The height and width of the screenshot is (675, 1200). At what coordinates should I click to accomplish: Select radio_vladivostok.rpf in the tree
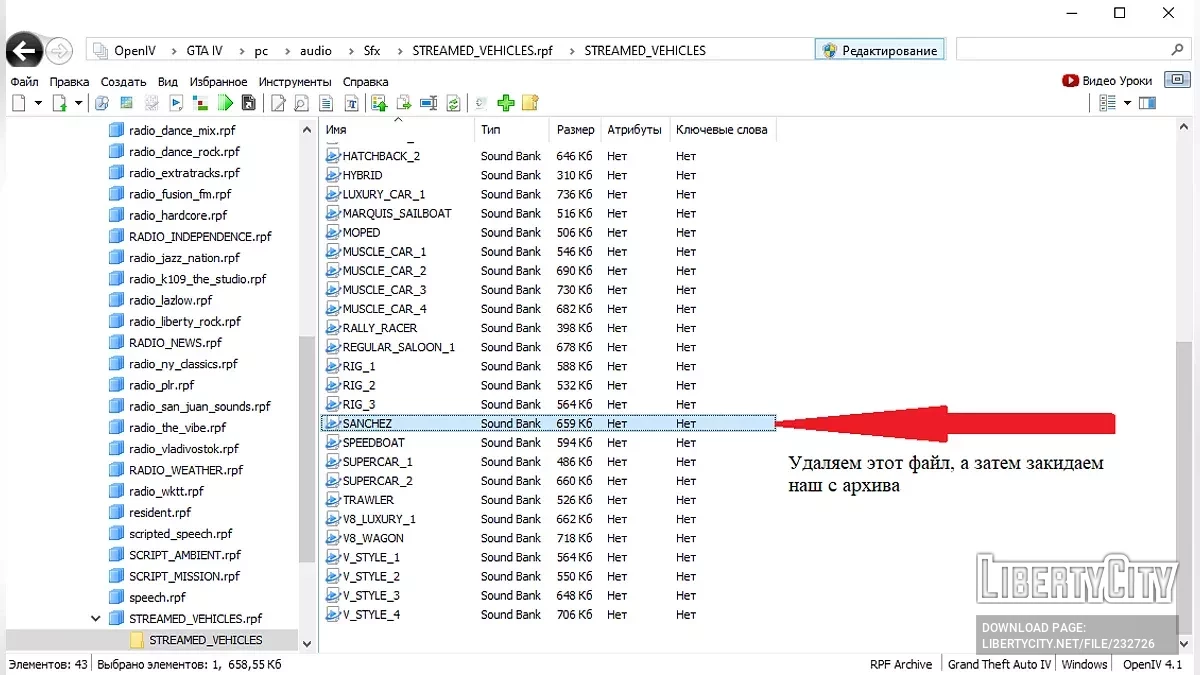pos(184,449)
